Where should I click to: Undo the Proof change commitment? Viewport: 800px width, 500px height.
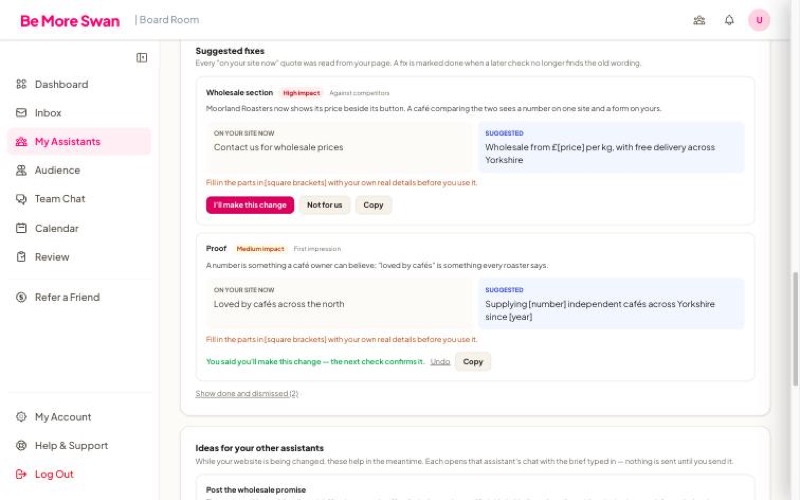(x=440, y=362)
